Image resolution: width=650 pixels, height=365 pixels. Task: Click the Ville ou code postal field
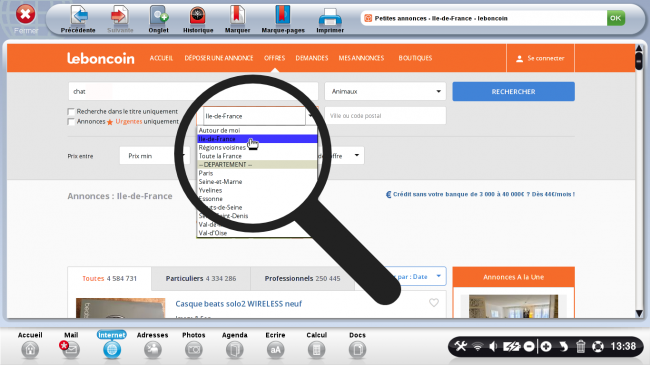click(x=385, y=116)
